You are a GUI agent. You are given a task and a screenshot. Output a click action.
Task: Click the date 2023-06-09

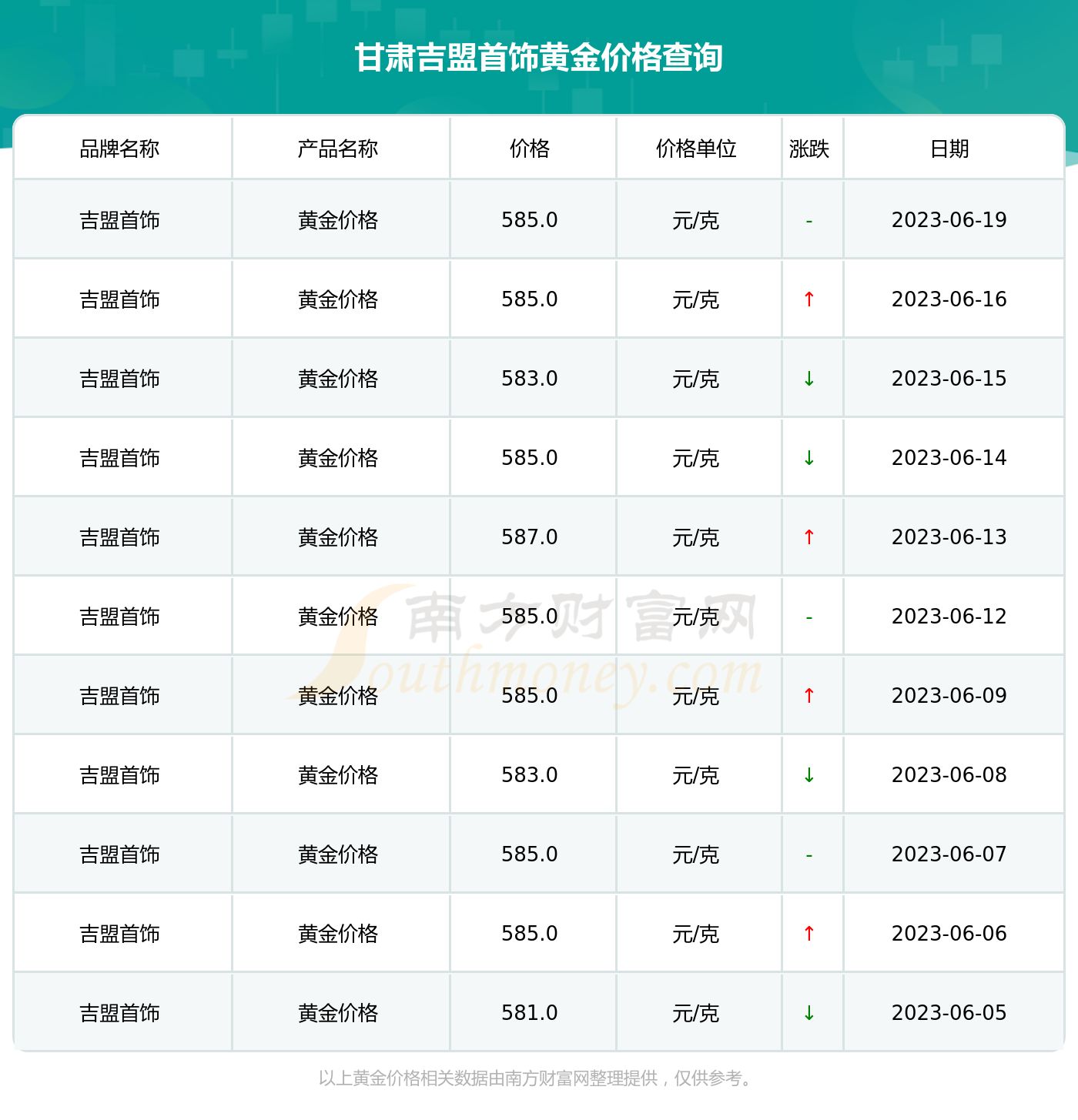(949, 696)
